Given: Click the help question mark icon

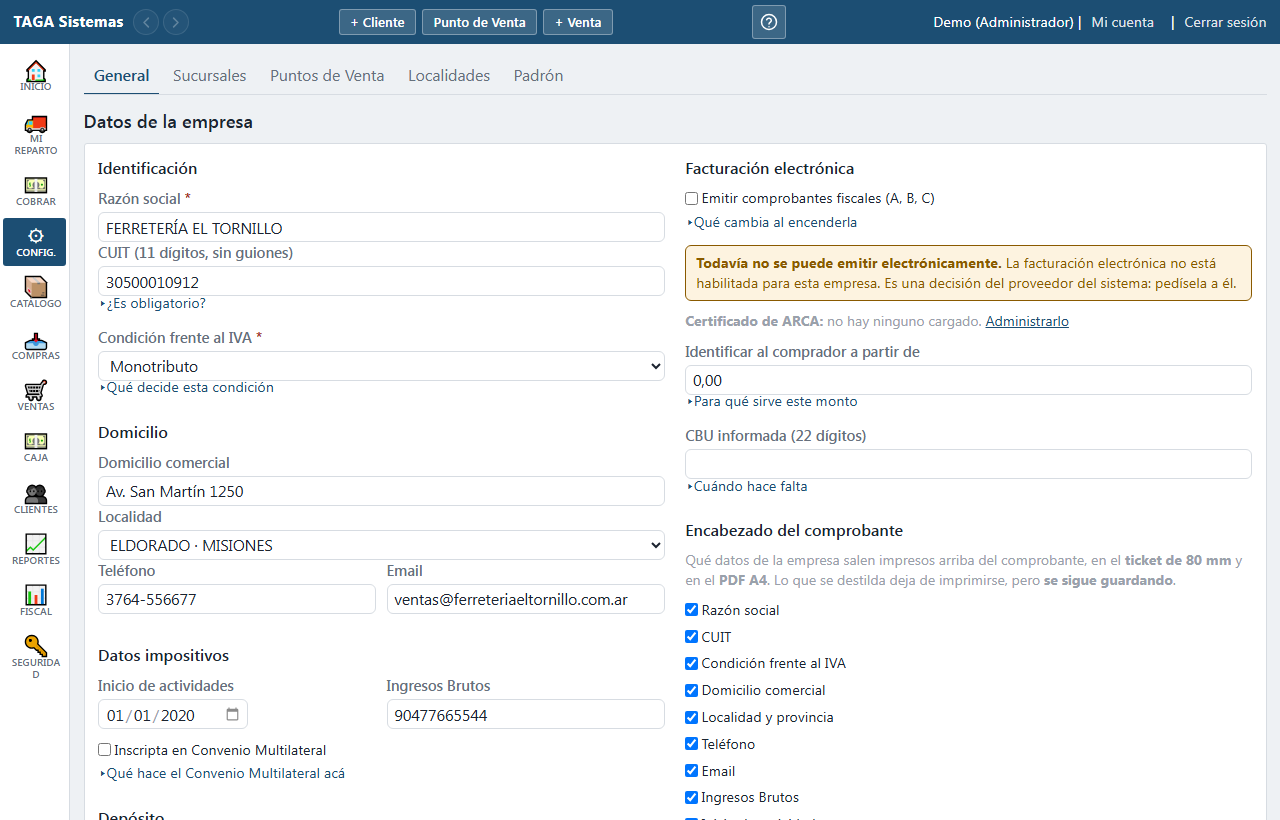Looking at the screenshot, I should [769, 22].
